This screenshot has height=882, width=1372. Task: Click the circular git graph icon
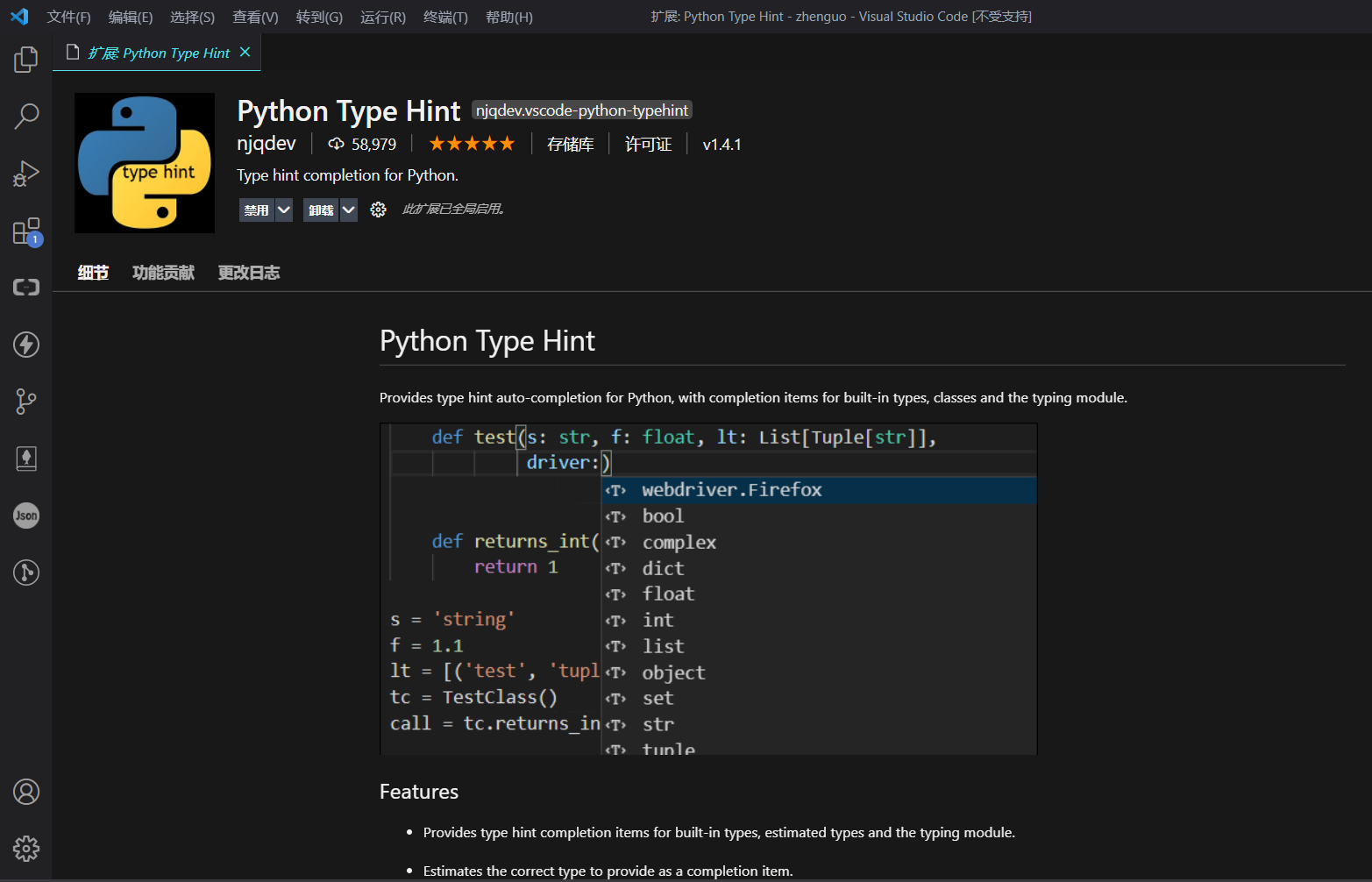[26, 573]
